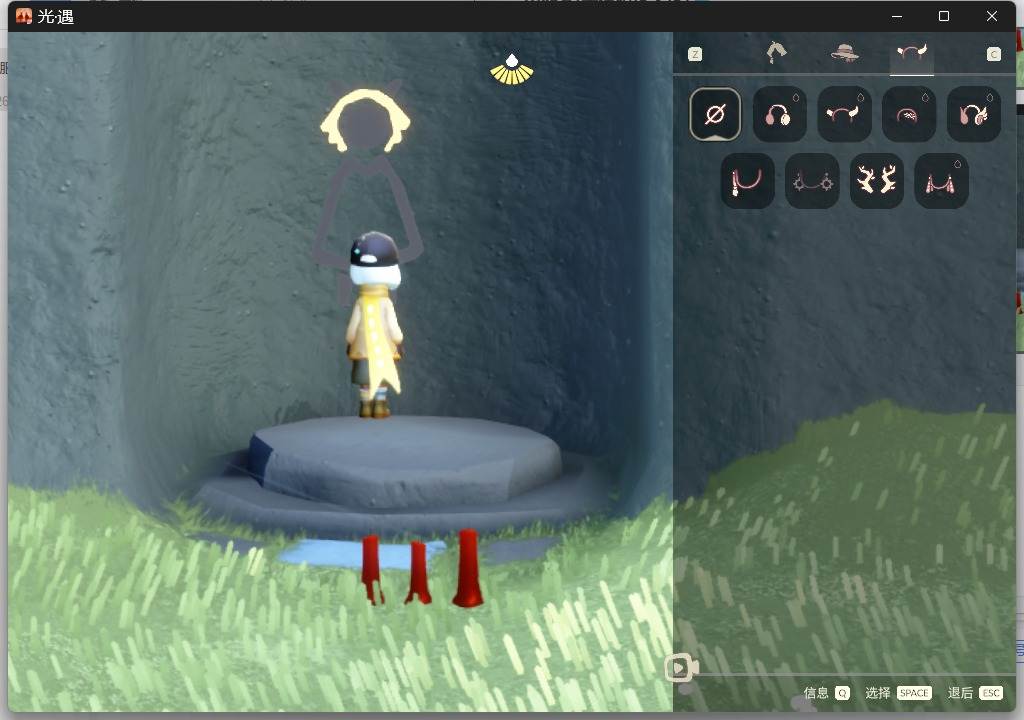Screen dimensions: 1024x720
Task: Click the player character on the pedestal
Action: (375, 325)
